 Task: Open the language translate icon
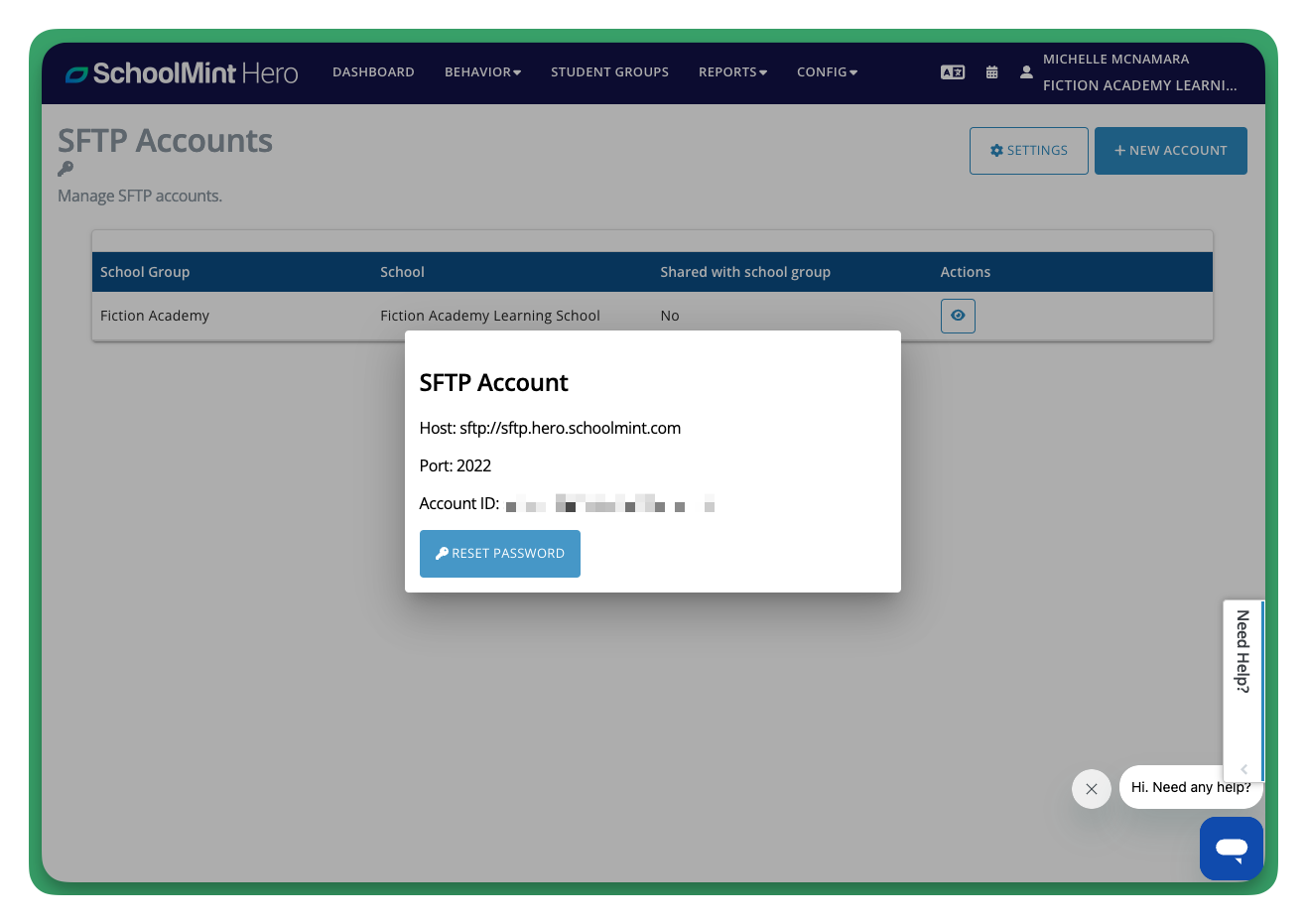click(953, 72)
